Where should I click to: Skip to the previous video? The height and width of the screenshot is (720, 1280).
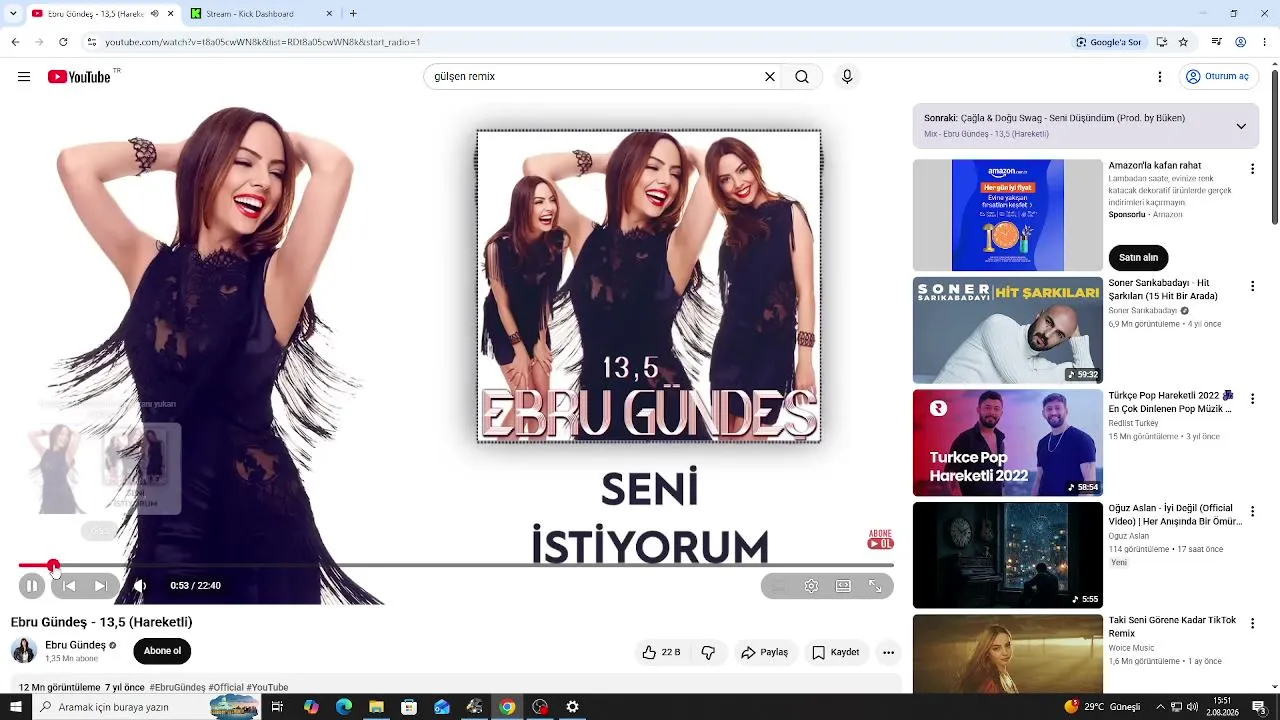coord(69,586)
